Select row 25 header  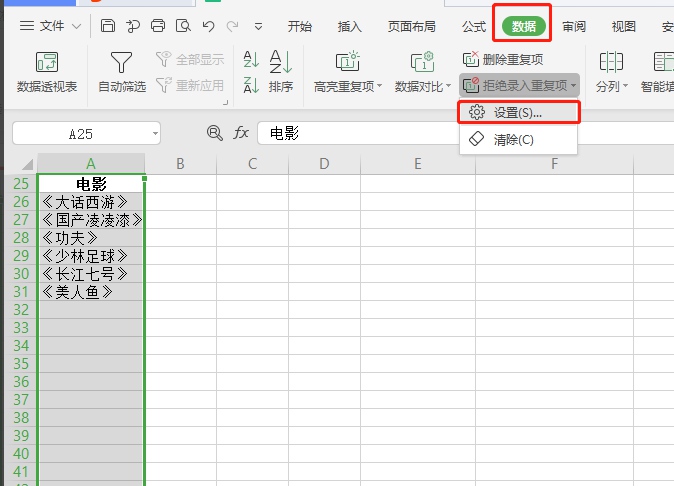tap(21, 183)
